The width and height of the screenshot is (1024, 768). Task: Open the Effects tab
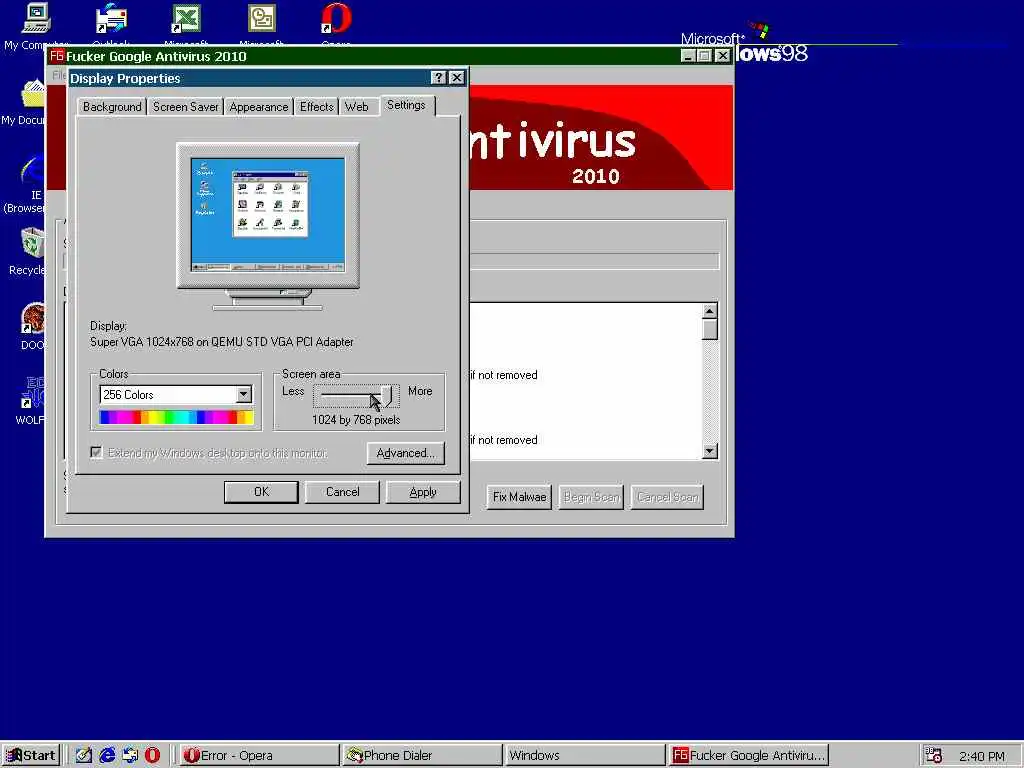point(317,107)
